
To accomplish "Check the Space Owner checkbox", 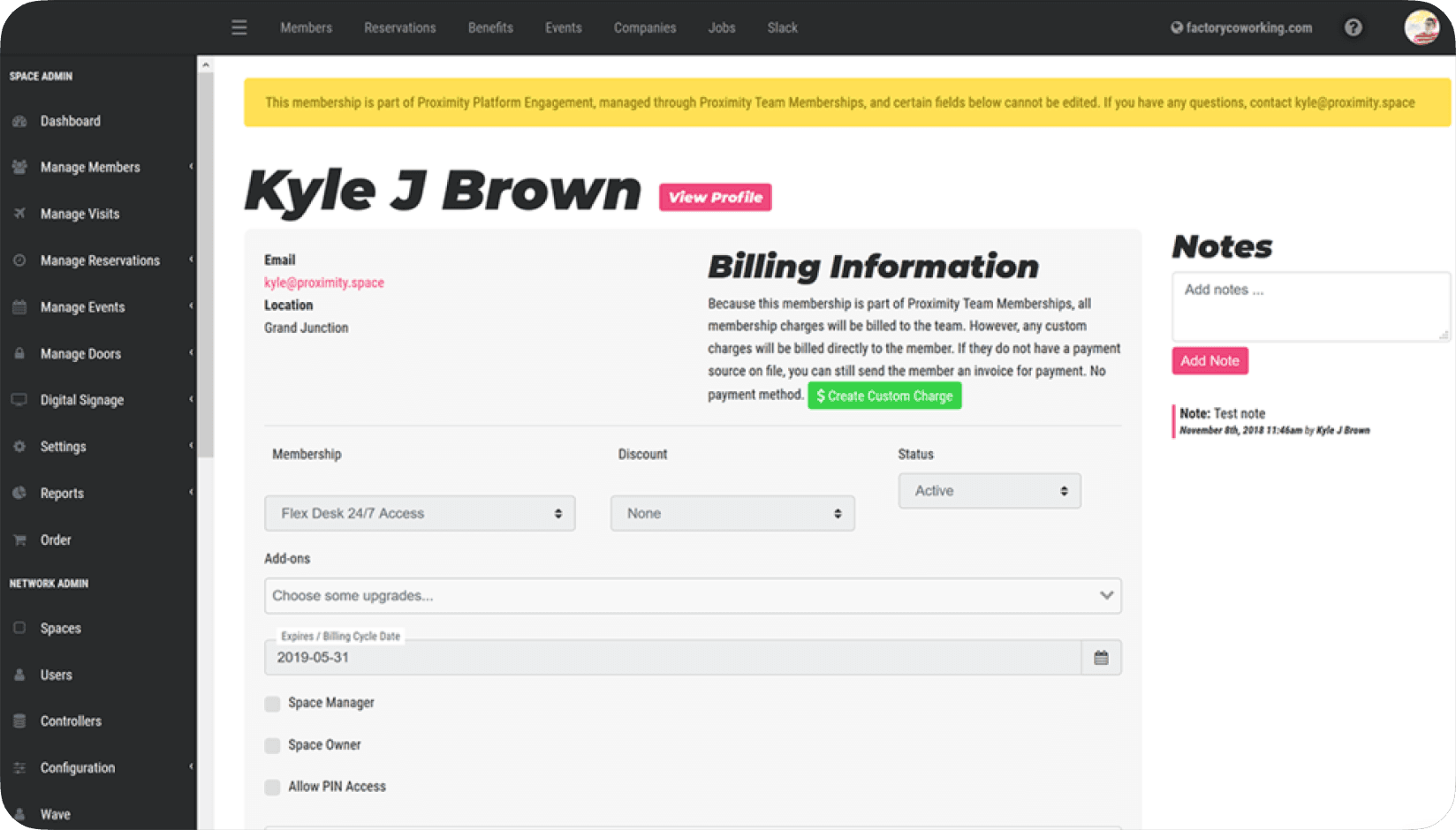I will [272, 745].
